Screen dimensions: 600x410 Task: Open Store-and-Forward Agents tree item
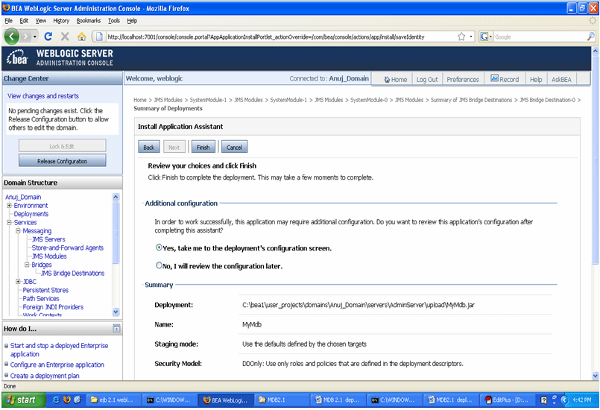[x=68, y=248]
